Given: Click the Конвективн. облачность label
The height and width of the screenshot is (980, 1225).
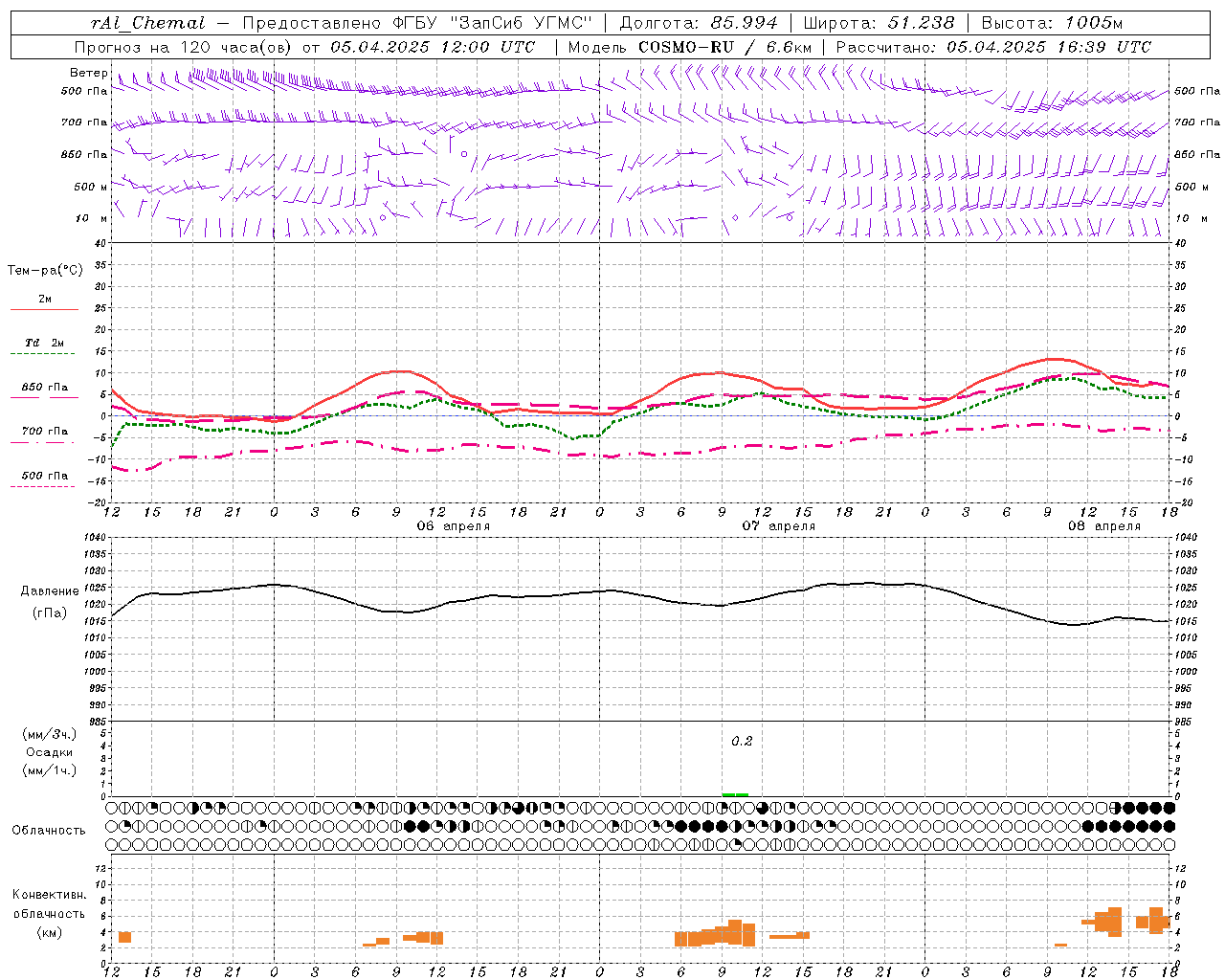Looking at the screenshot, I should pyautogui.click(x=49, y=904).
